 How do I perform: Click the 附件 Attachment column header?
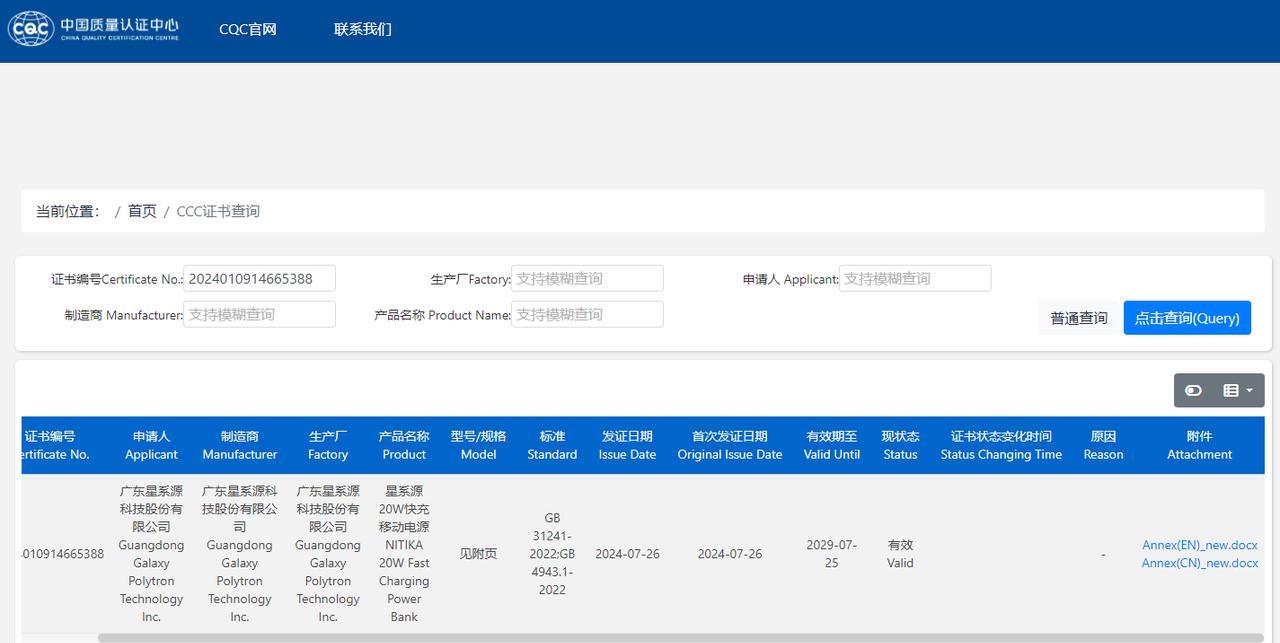coord(1199,445)
